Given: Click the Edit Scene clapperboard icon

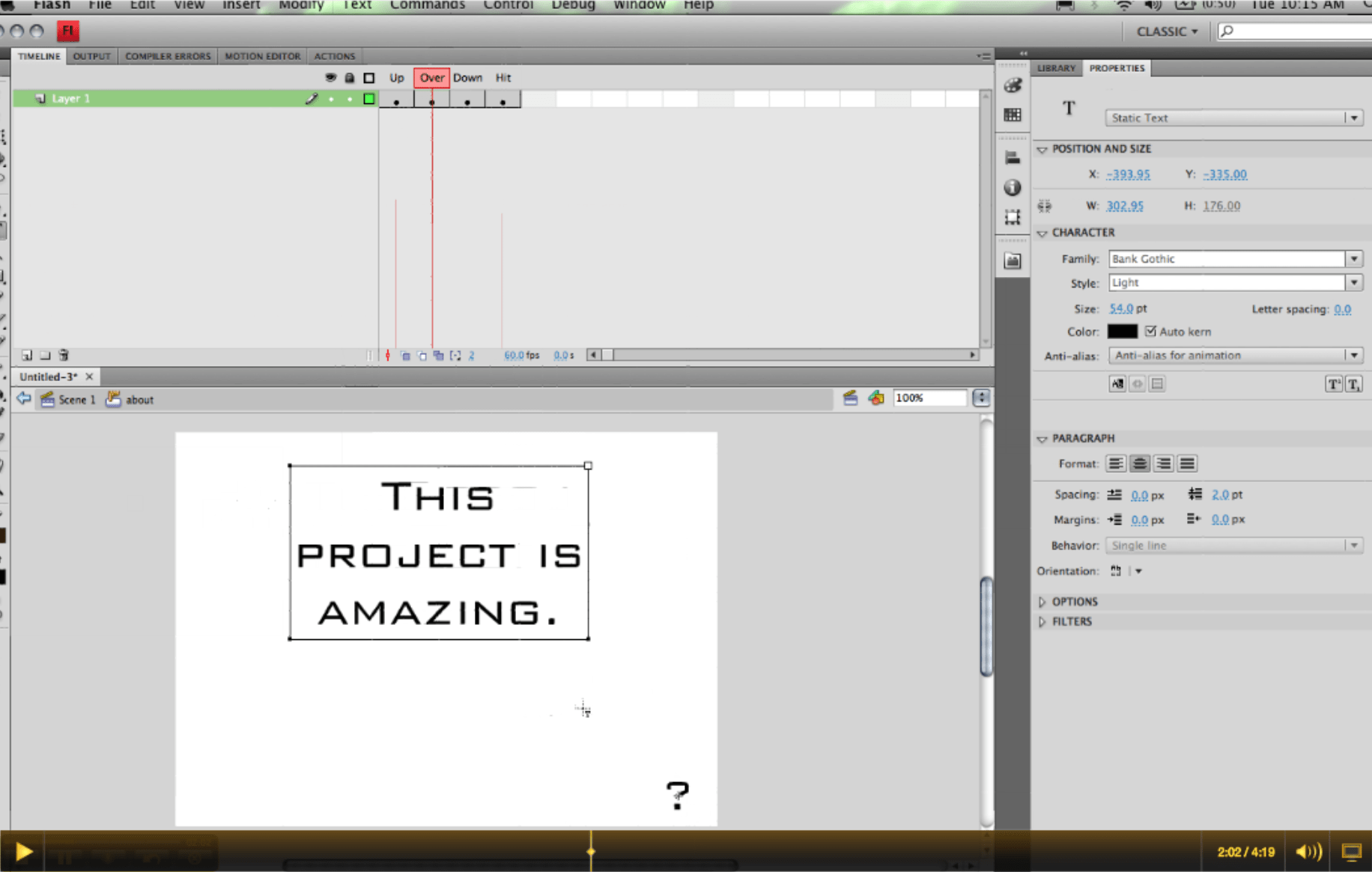Looking at the screenshot, I should tap(851, 398).
